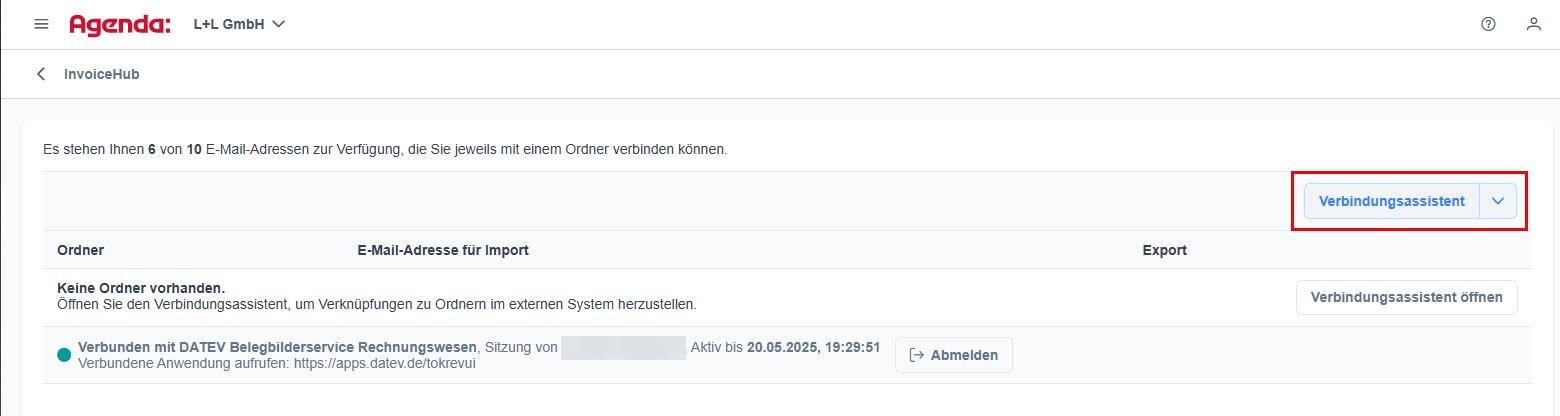Click the Agenda logo
This screenshot has height=416, width=1560.
point(120,24)
